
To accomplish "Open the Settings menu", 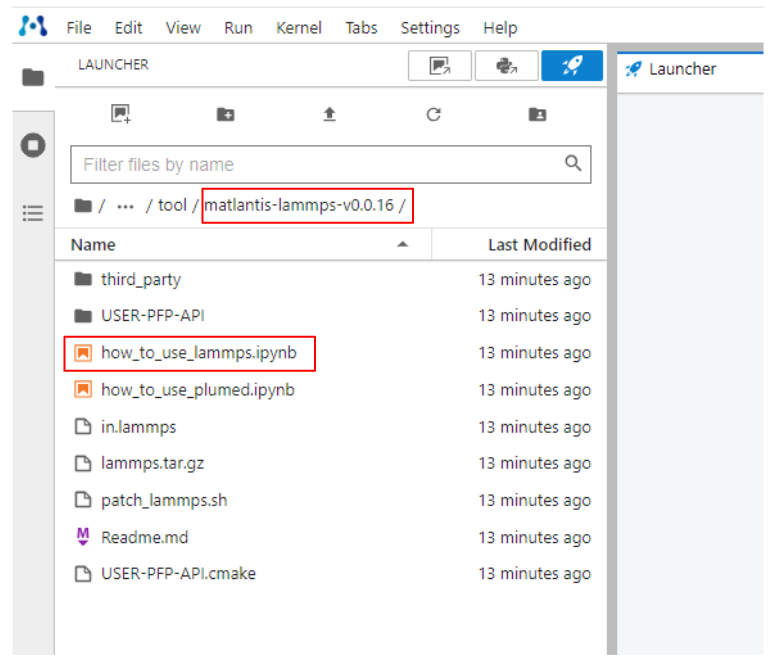I will coord(430,28).
